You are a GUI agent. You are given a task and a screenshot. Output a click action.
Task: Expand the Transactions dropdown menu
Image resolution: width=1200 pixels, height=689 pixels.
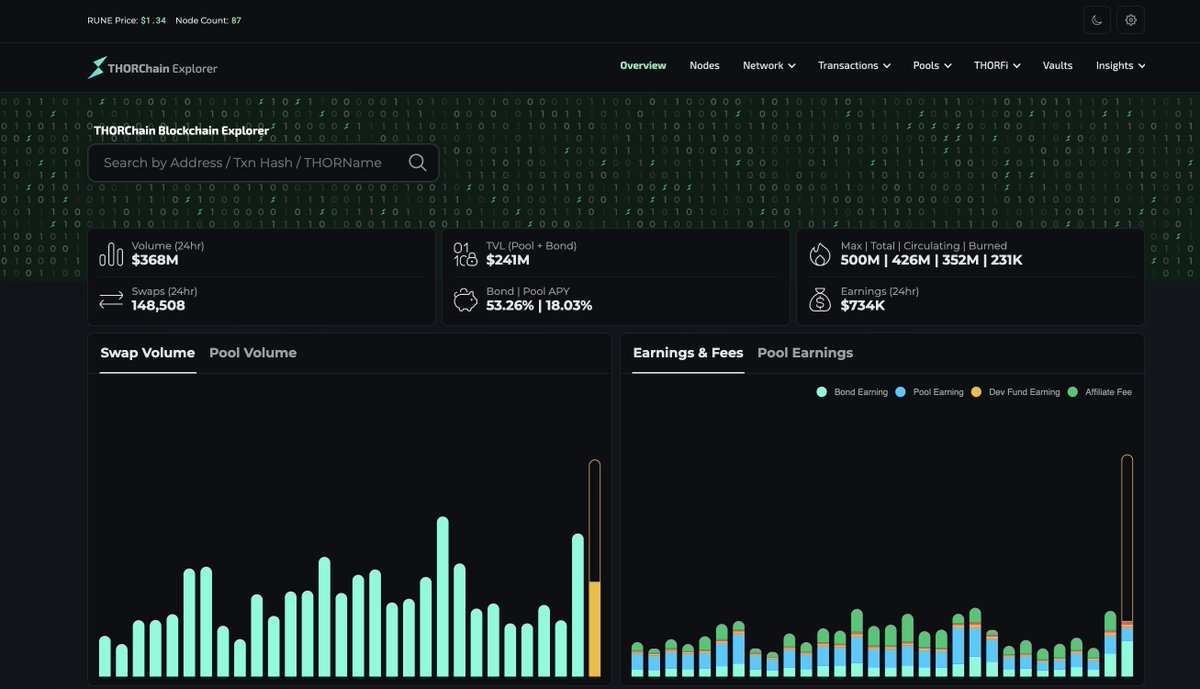pyautogui.click(x=854, y=66)
